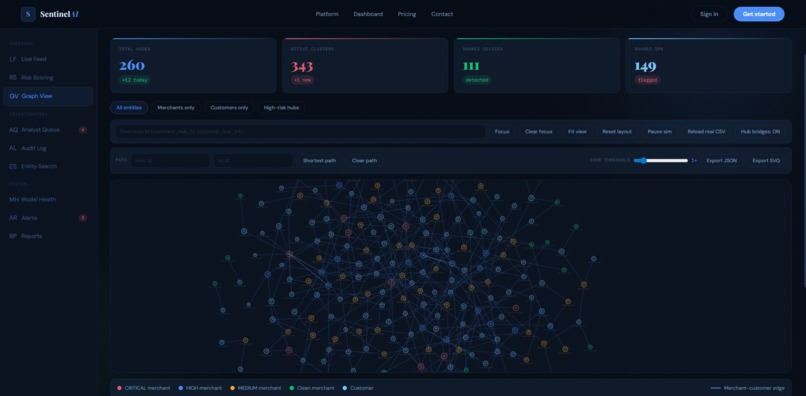
Task: Select the High-risk hubs filter chip
Action: coord(281,107)
